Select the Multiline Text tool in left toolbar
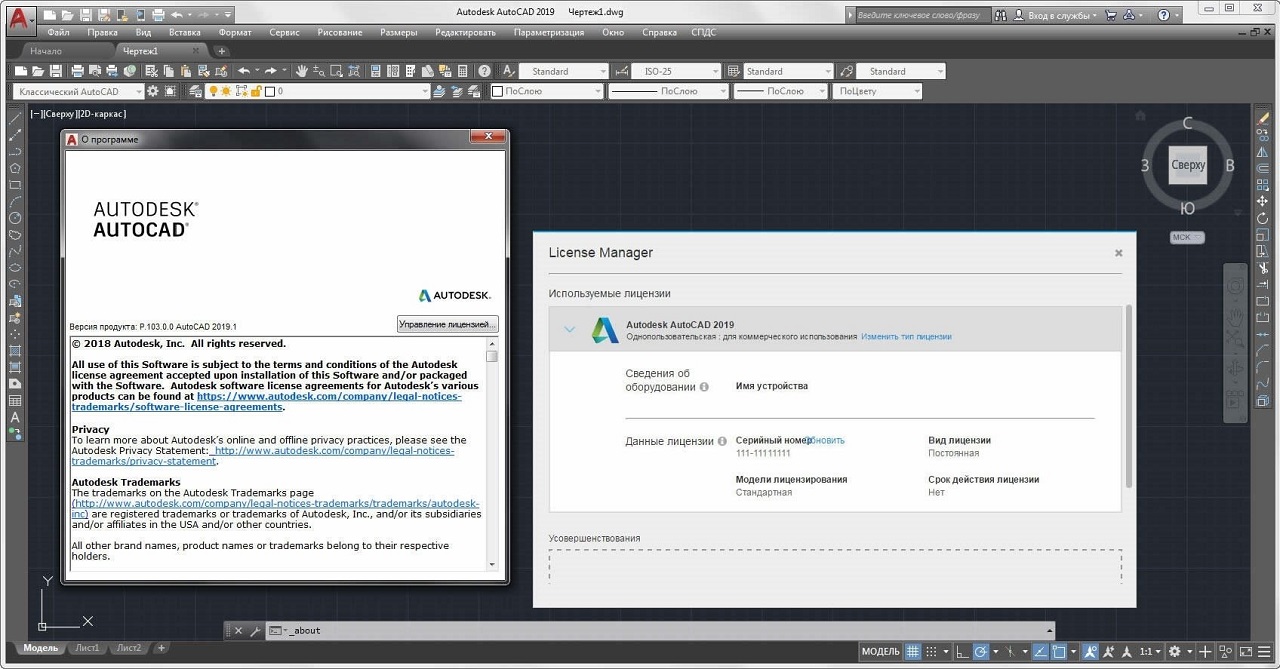 [x=15, y=417]
